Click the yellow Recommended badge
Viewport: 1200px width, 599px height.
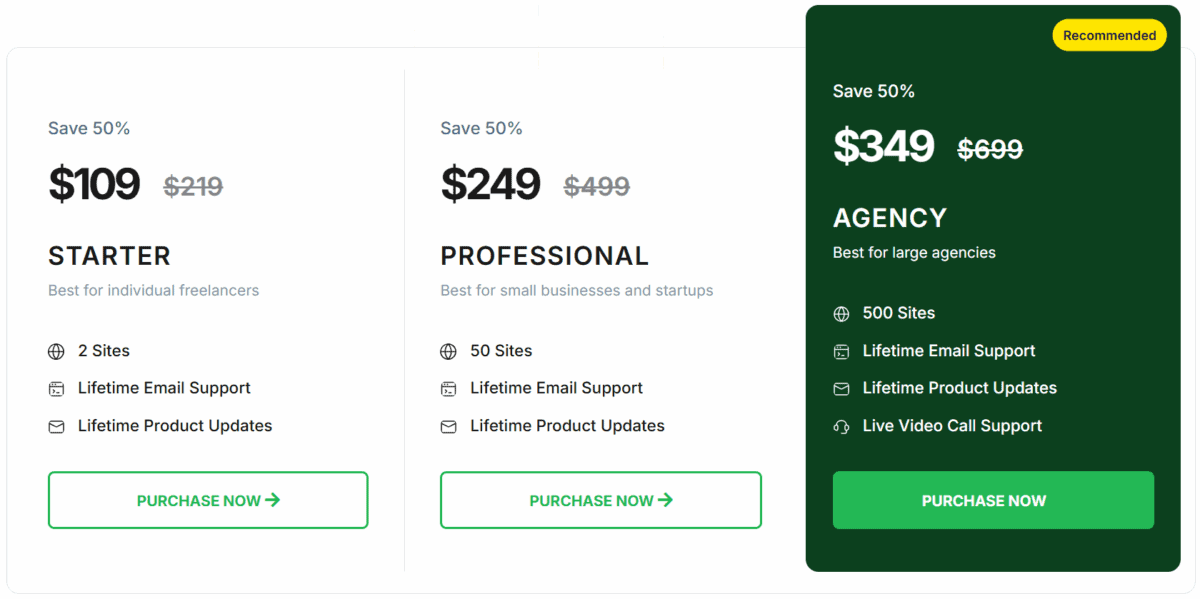1109,35
